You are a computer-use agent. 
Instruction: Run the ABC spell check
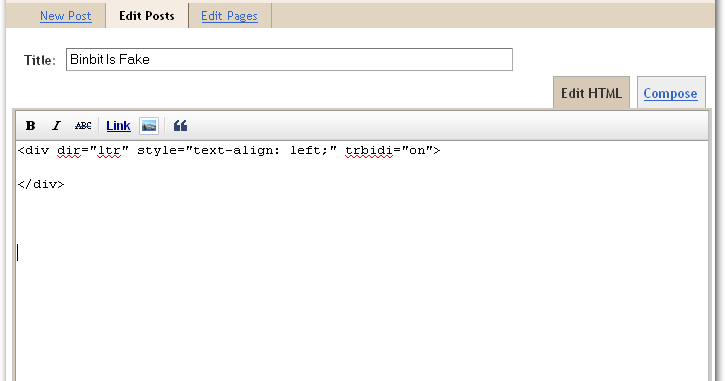83,126
